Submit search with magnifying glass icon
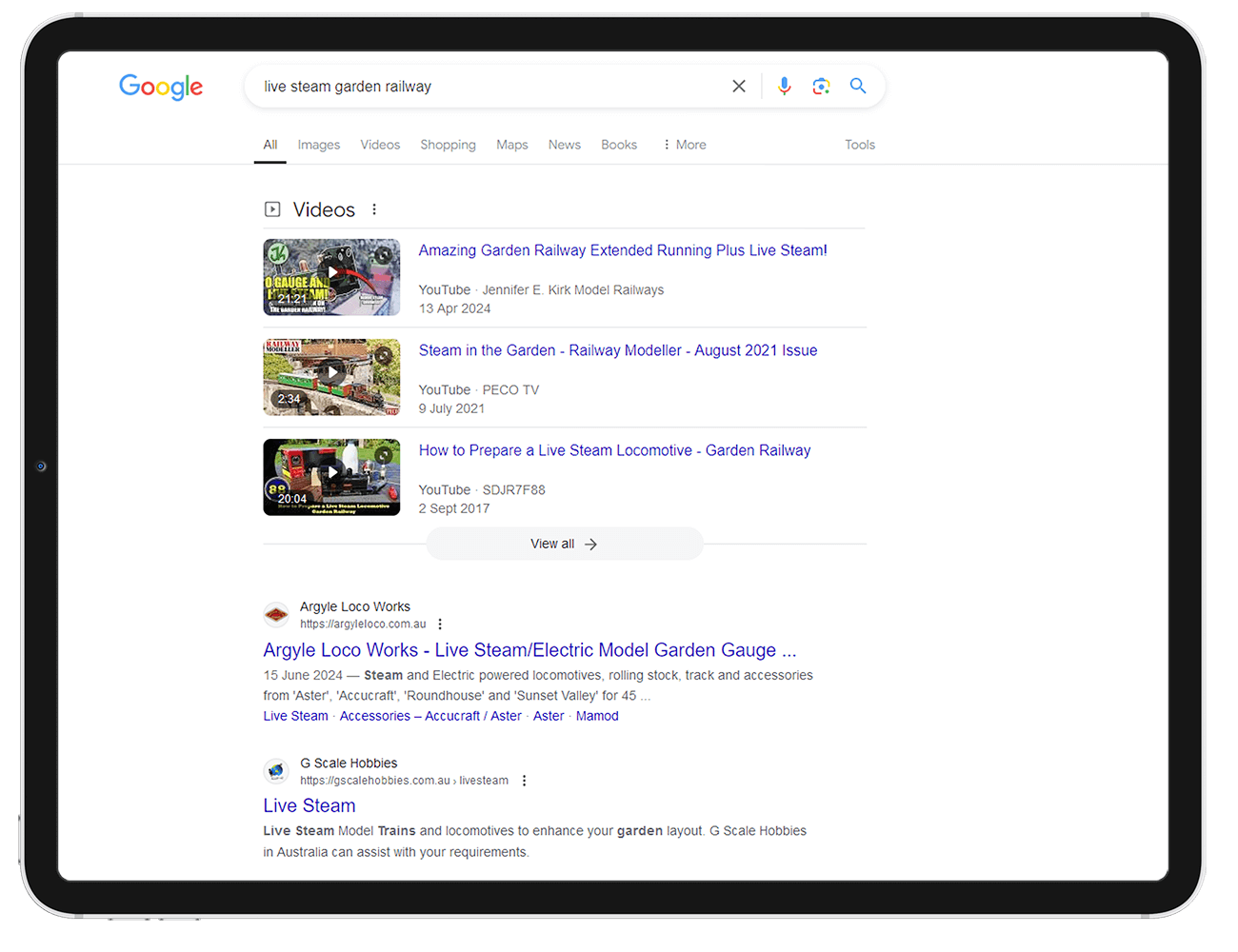The height and width of the screenshot is (952, 1238). click(858, 86)
